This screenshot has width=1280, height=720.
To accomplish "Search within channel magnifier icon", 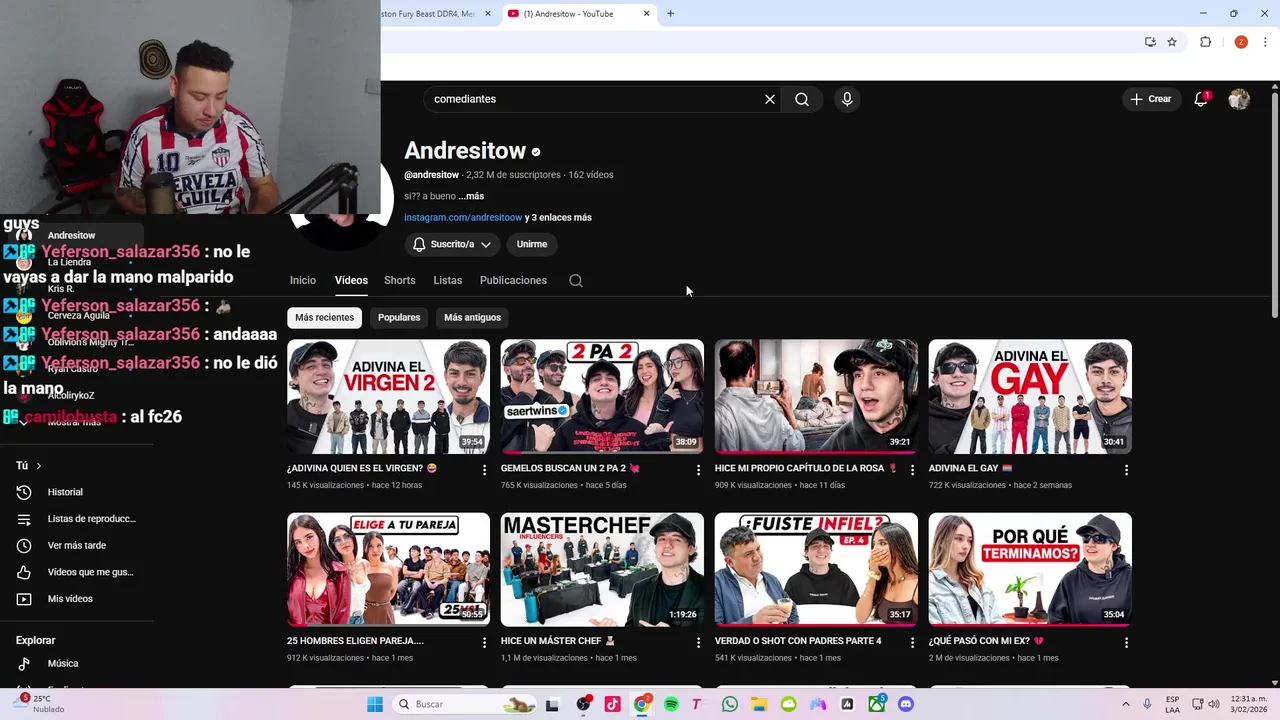I will click(x=576, y=281).
